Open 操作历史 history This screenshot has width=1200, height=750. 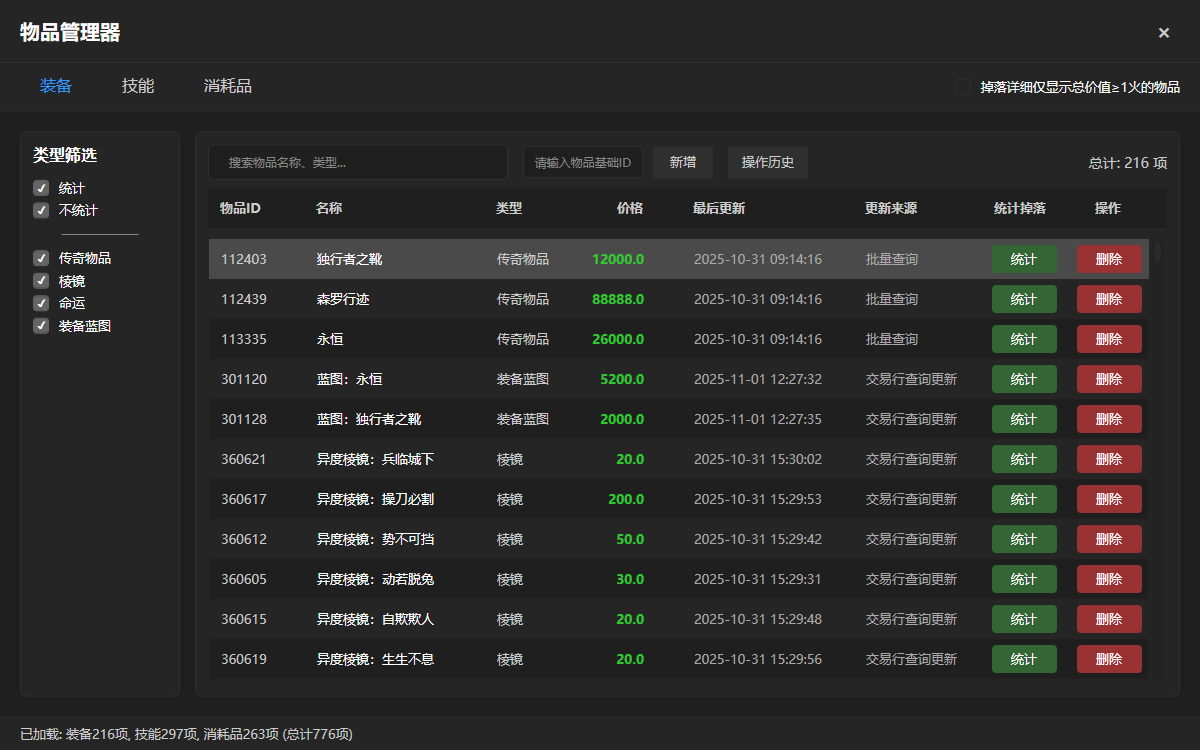tap(767, 162)
